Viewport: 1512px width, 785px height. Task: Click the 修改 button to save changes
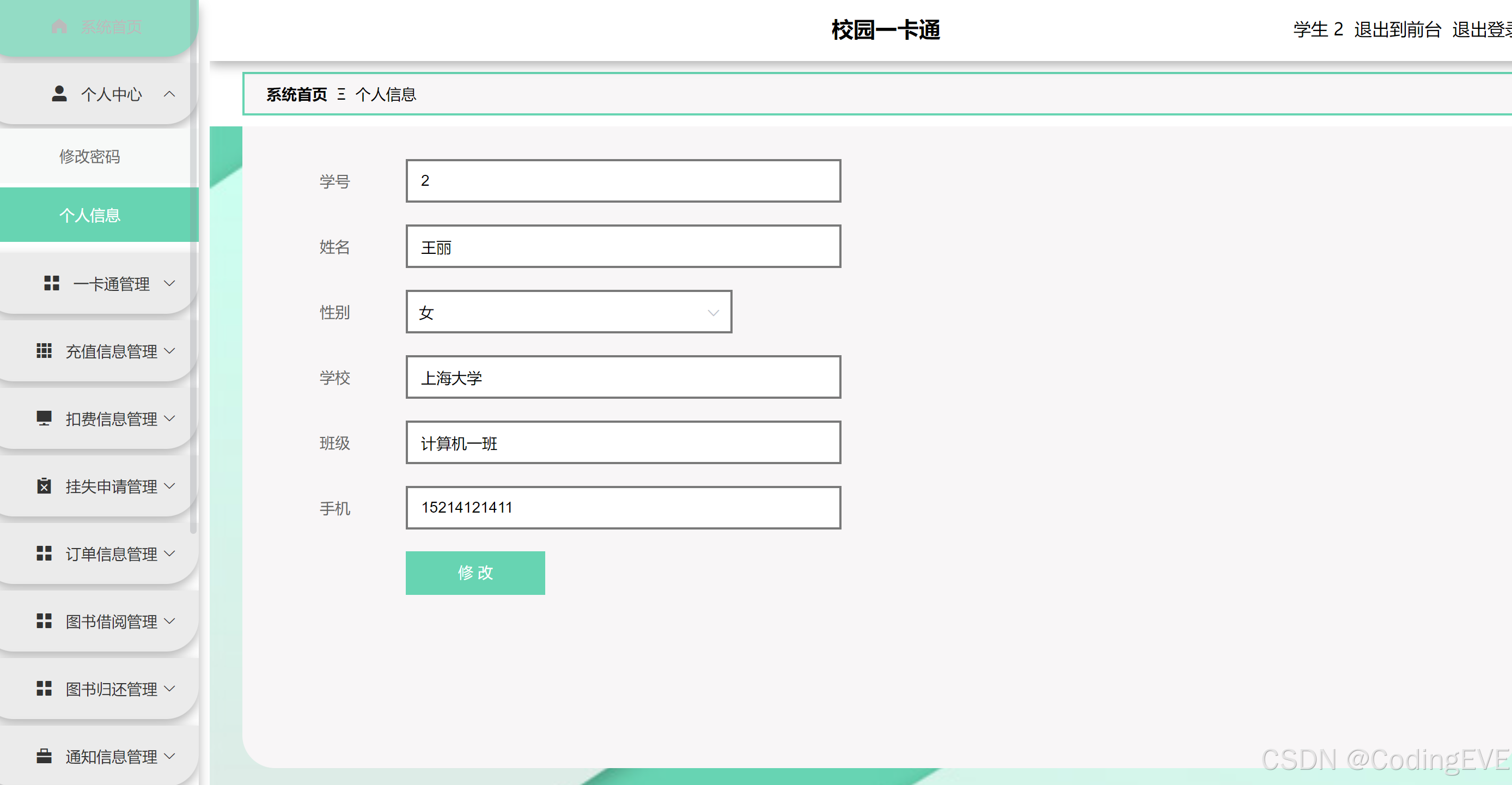476,572
